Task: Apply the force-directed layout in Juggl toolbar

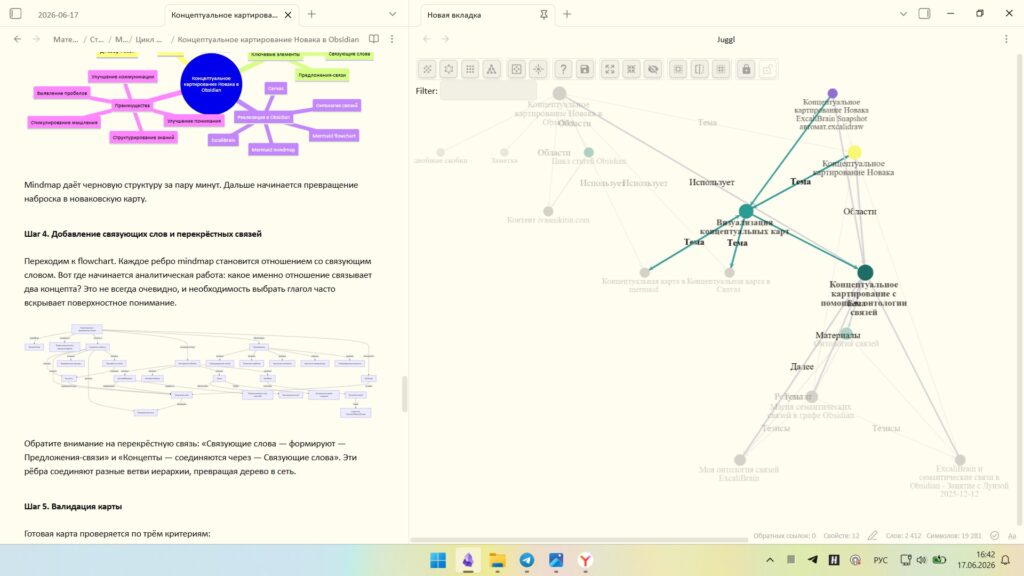Action: 427,69
